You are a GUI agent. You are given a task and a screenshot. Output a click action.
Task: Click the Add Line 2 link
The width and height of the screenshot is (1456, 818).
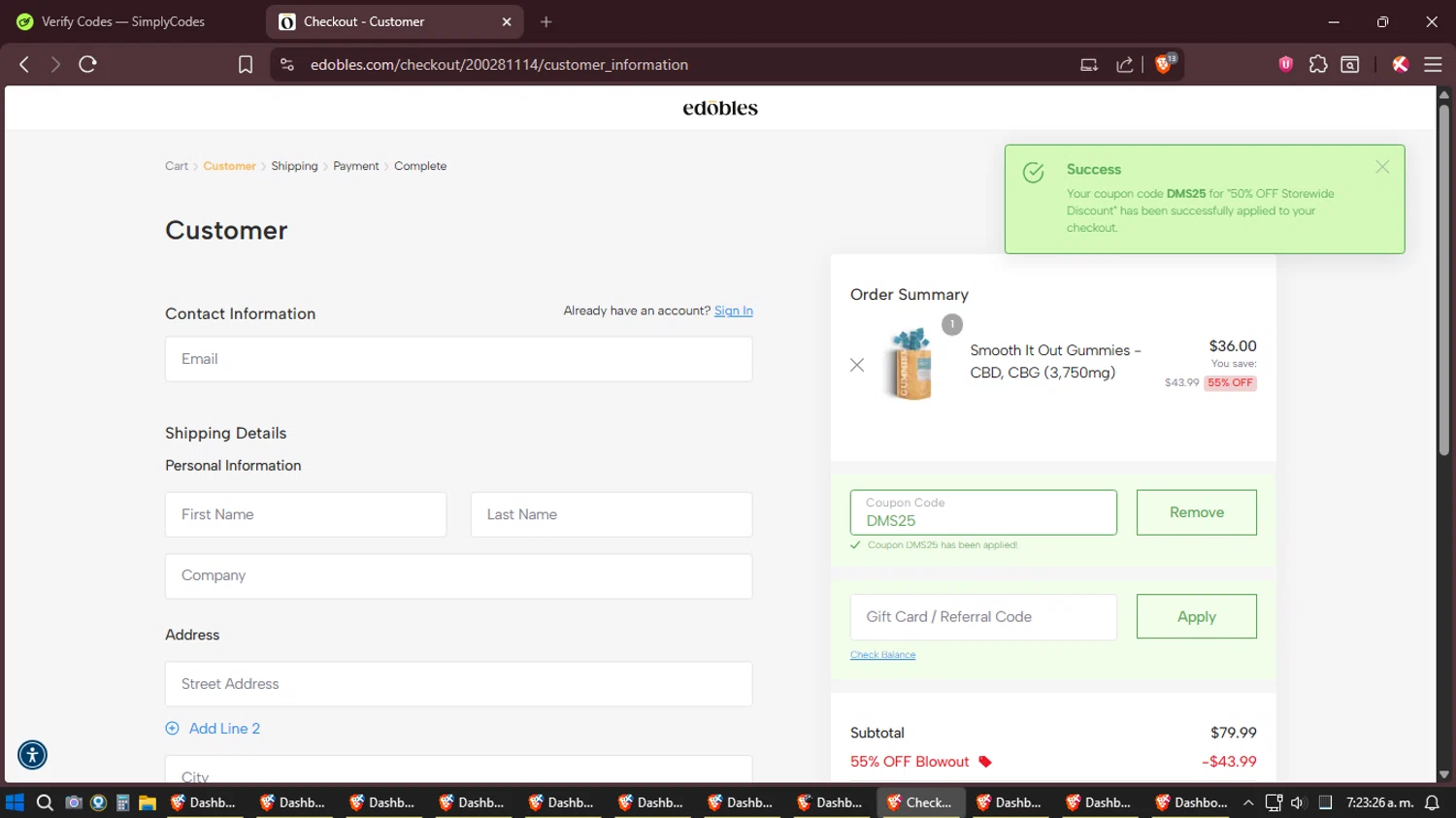pyautogui.click(x=224, y=729)
